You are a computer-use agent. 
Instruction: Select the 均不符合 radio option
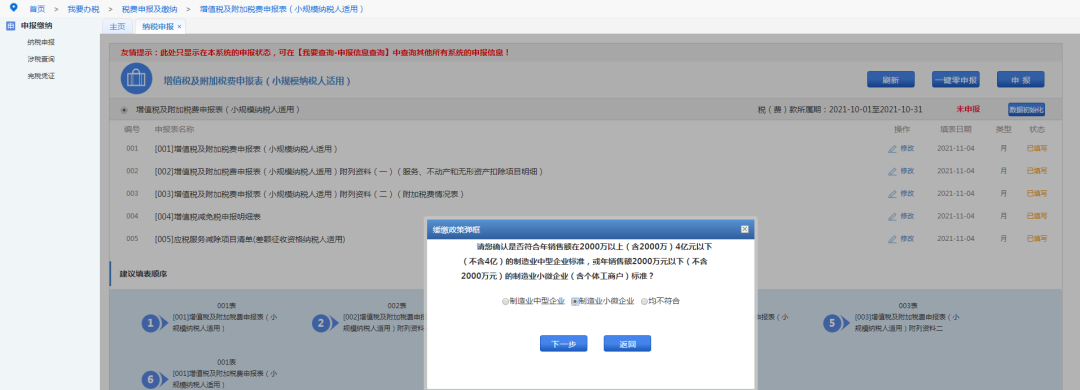coord(645,301)
